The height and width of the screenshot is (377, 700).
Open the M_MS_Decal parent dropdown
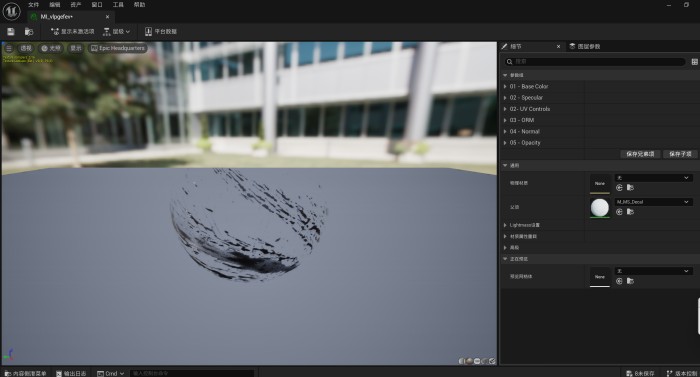click(x=654, y=202)
